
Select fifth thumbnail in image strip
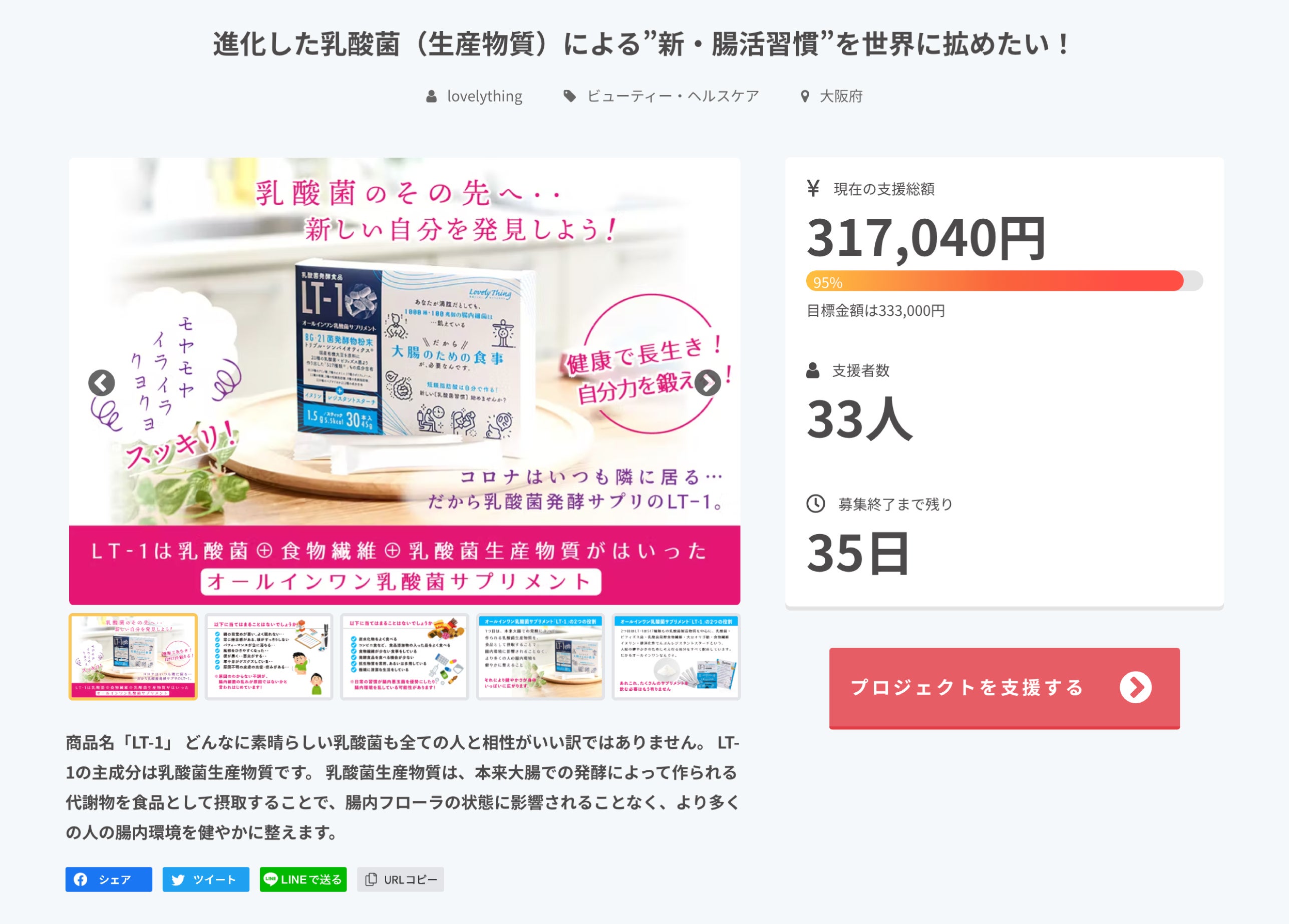676,657
